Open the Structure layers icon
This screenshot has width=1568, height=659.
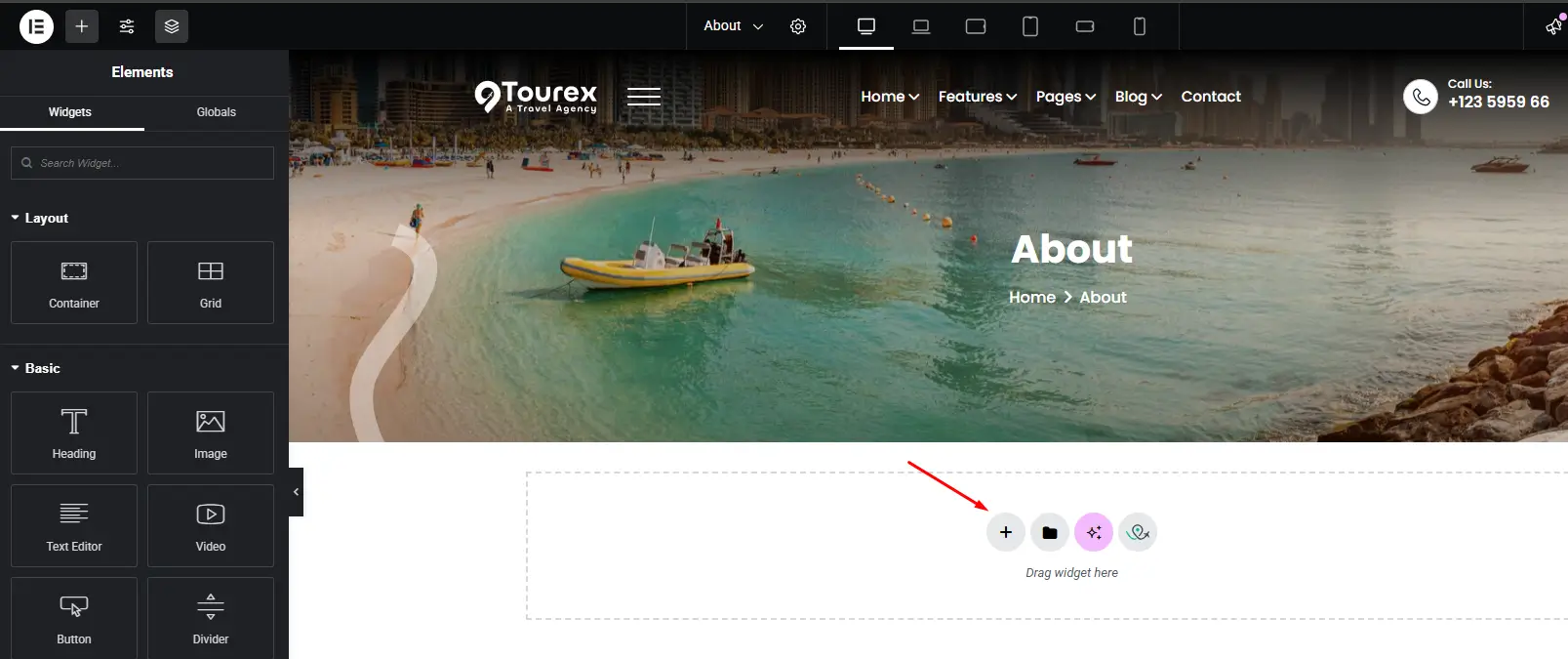pyautogui.click(x=172, y=26)
